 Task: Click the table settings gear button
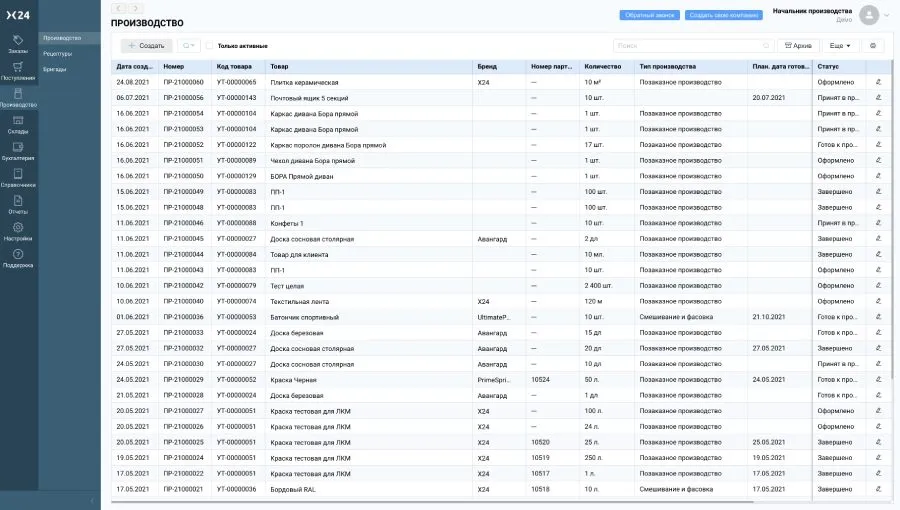pyautogui.click(x=873, y=46)
